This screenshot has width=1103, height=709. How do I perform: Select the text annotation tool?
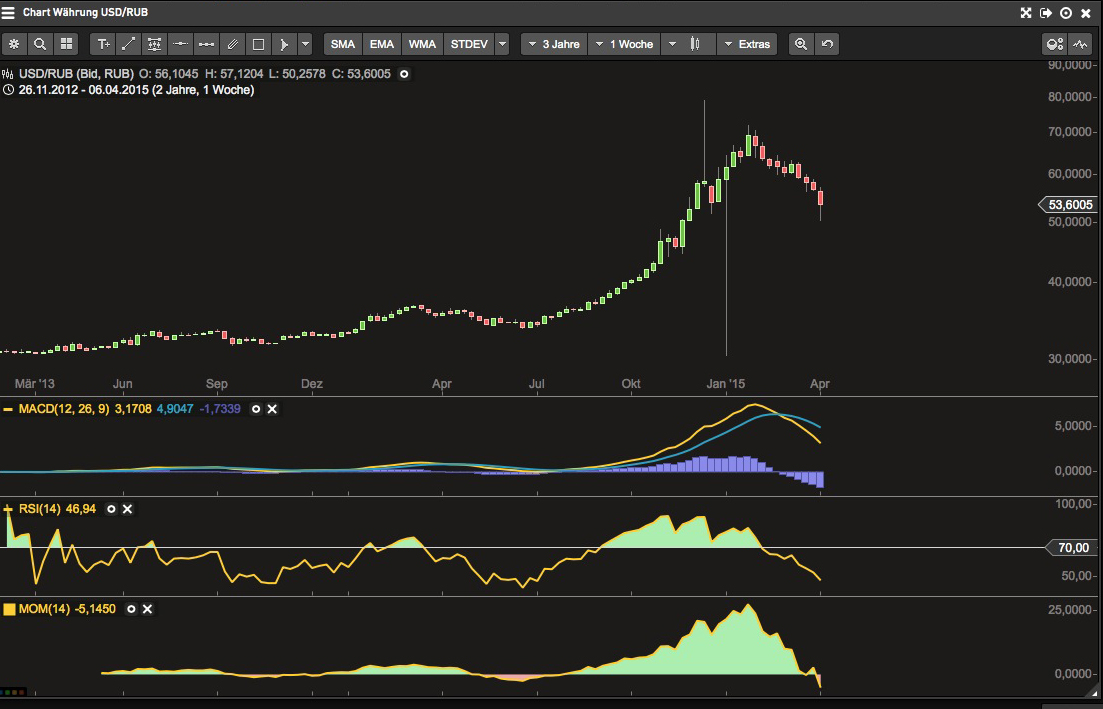(103, 44)
